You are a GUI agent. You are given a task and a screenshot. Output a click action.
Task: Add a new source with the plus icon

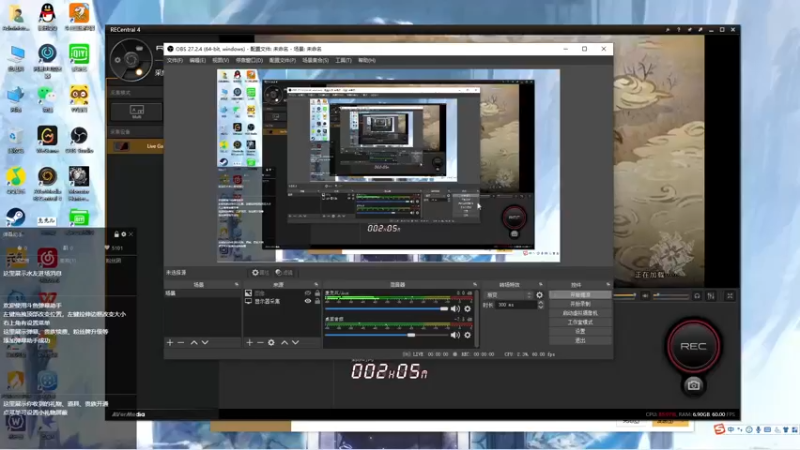(x=249, y=342)
